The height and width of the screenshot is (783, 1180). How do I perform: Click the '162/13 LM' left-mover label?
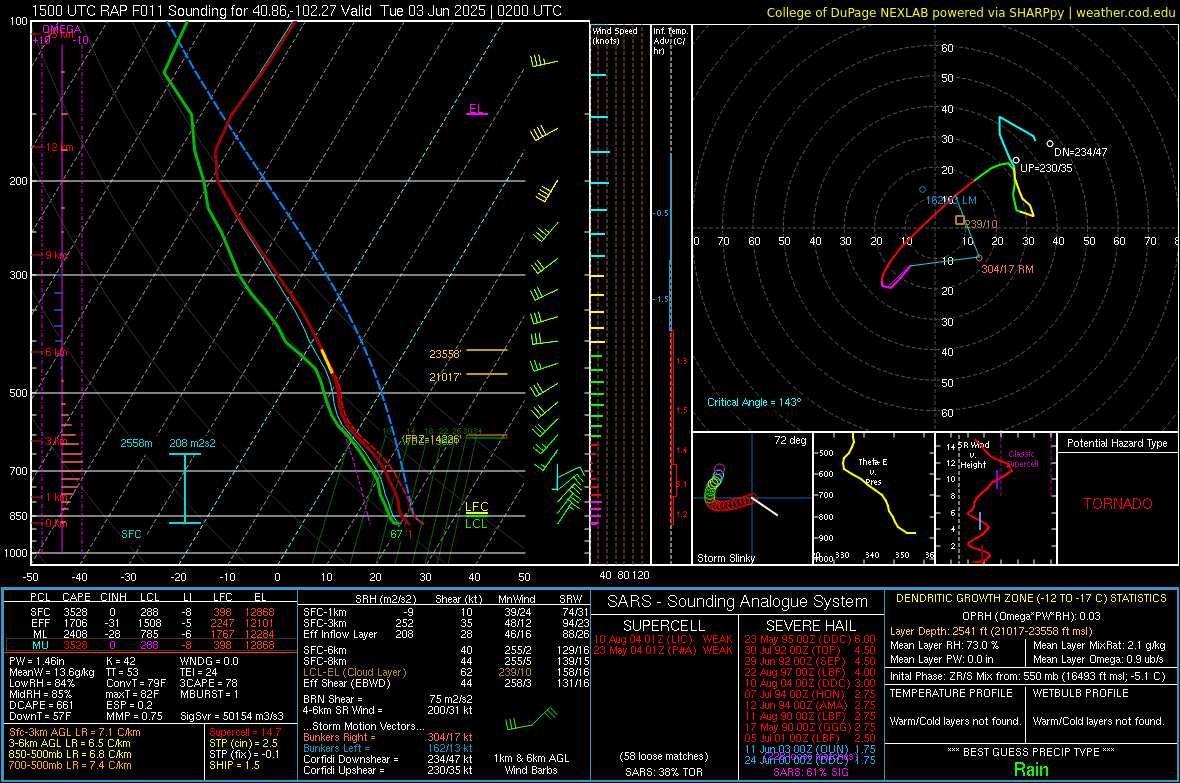point(951,200)
